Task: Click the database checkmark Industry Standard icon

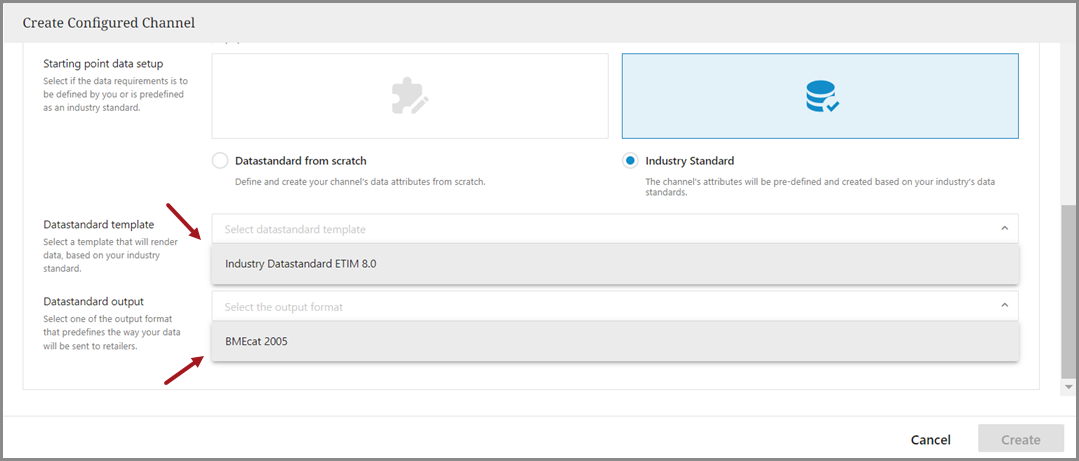Action: click(x=821, y=96)
